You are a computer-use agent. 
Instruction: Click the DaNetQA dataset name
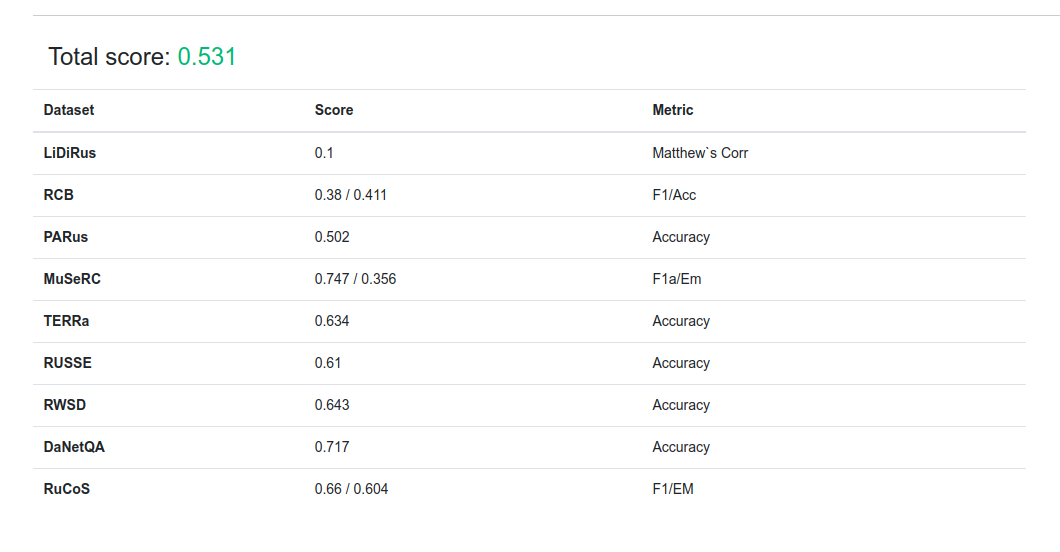click(74, 447)
